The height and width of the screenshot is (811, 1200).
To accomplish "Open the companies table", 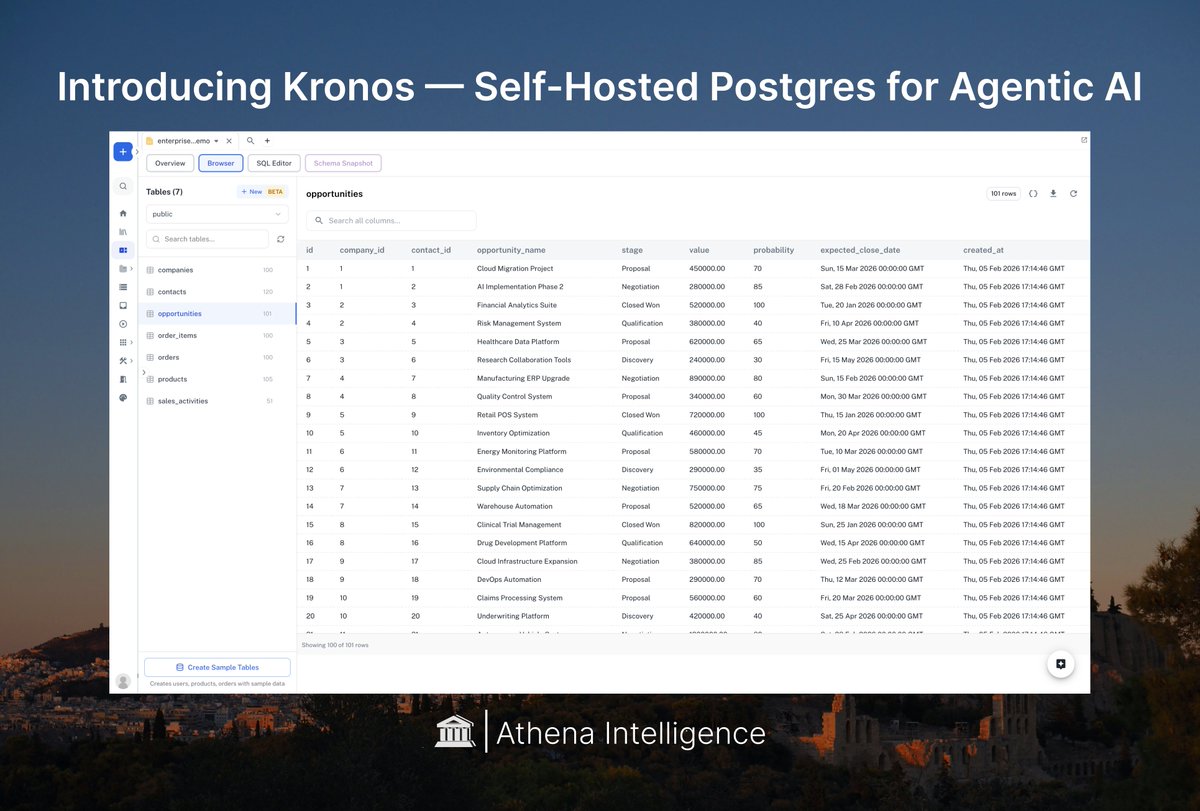I will (x=216, y=270).
